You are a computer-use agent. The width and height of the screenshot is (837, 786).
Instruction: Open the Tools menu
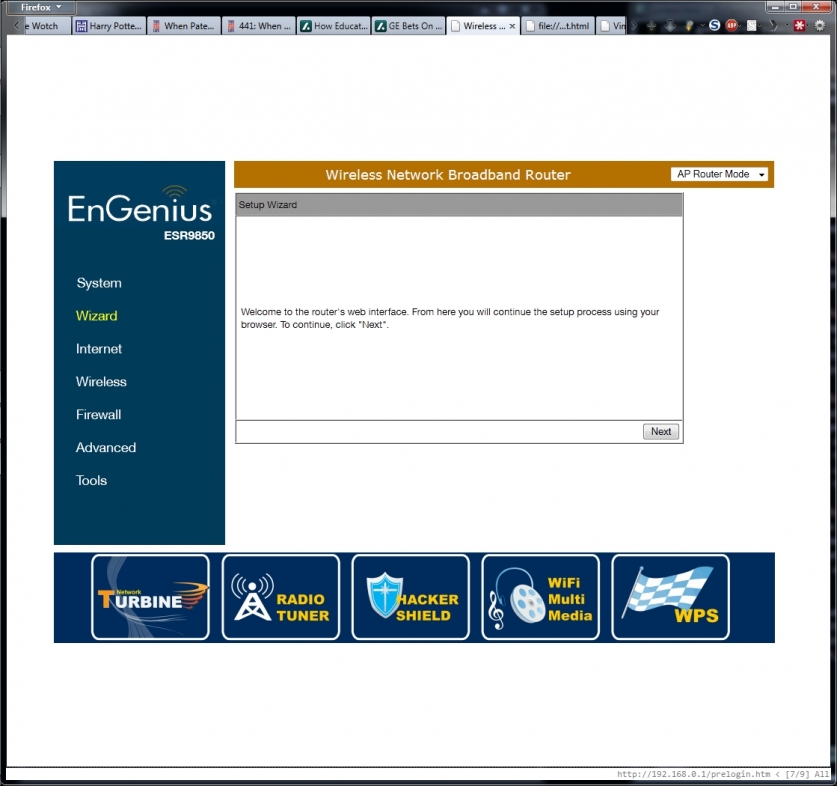[x=91, y=481]
